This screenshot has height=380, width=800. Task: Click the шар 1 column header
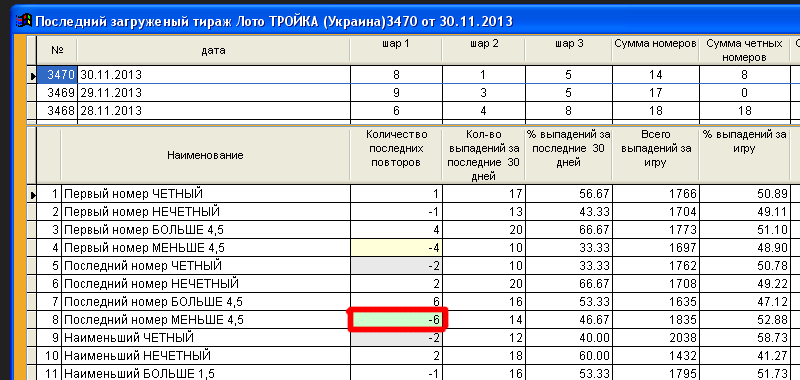(x=396, y=50)
